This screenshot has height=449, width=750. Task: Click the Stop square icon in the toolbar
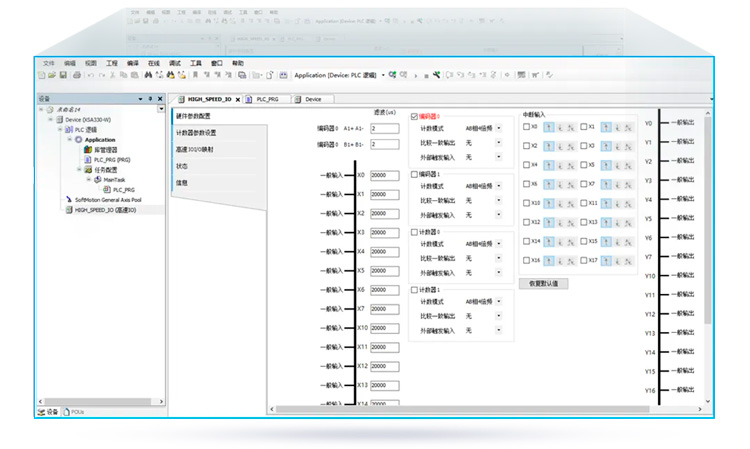[x=426, y=76]
